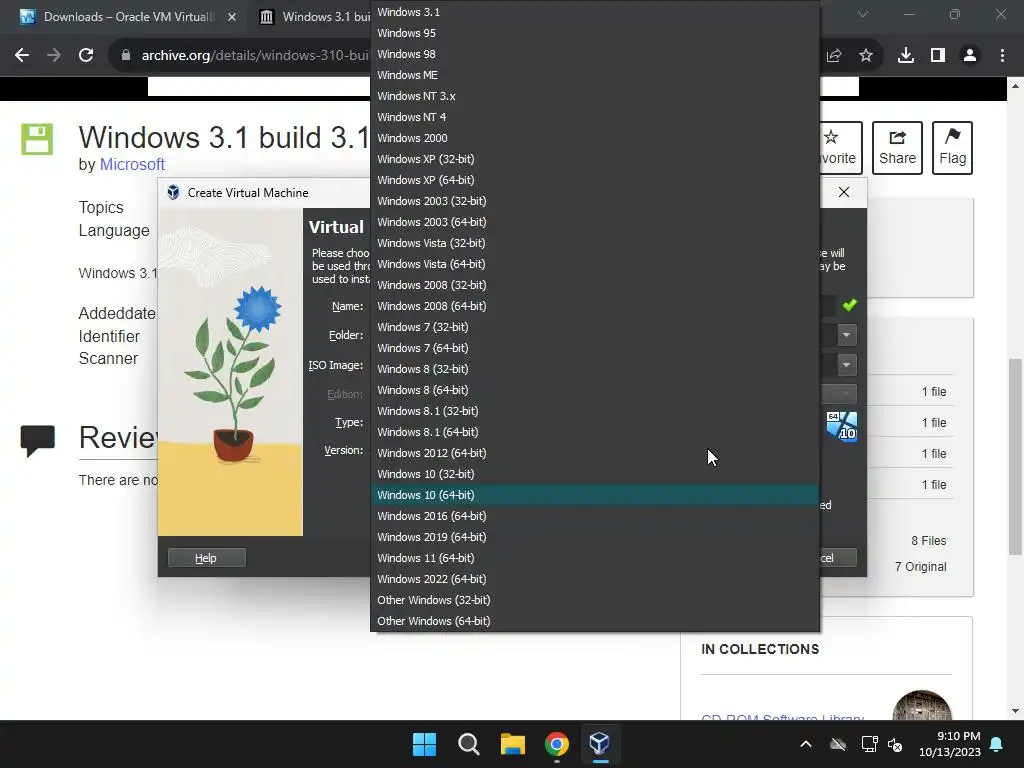Open VirtualBox from taskbar
This screenshot has height=768, width=1024.
(600, 744)
